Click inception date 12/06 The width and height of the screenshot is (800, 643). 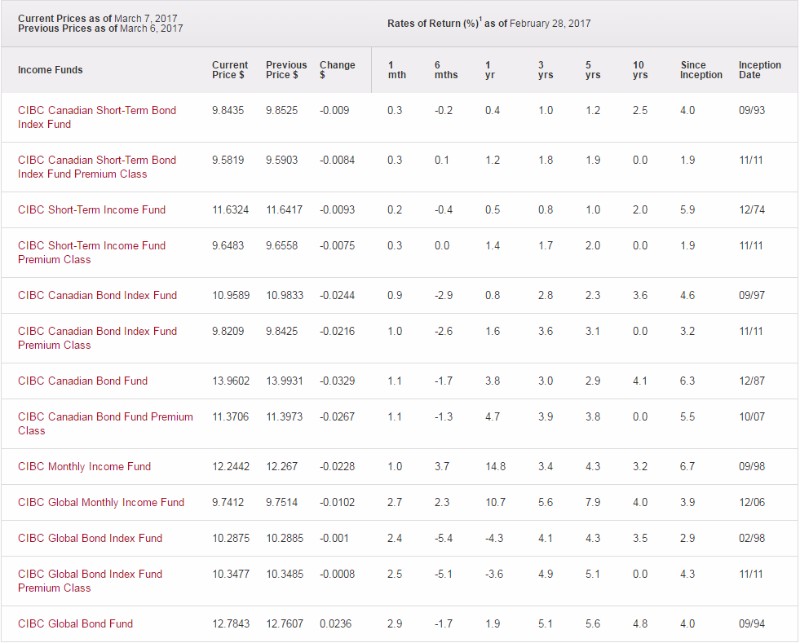[752, 503]
